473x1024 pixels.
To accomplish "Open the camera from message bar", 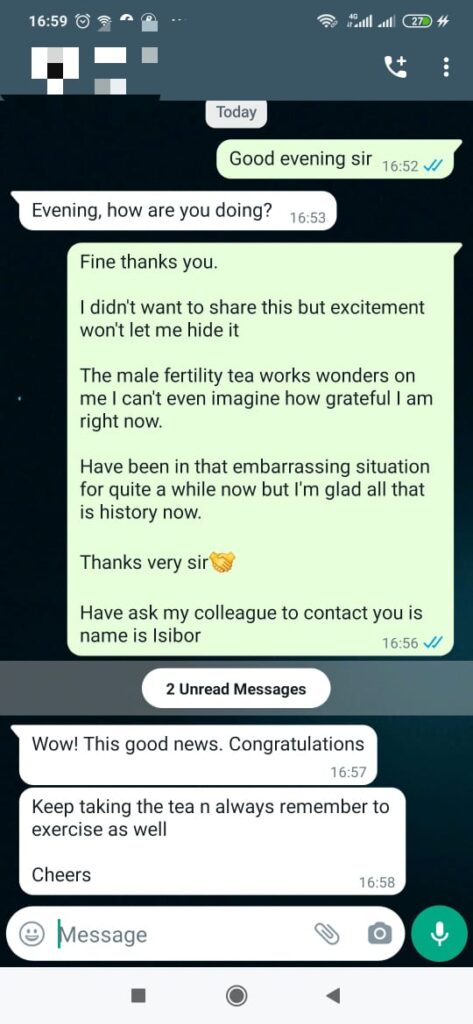I will point(380,934).
